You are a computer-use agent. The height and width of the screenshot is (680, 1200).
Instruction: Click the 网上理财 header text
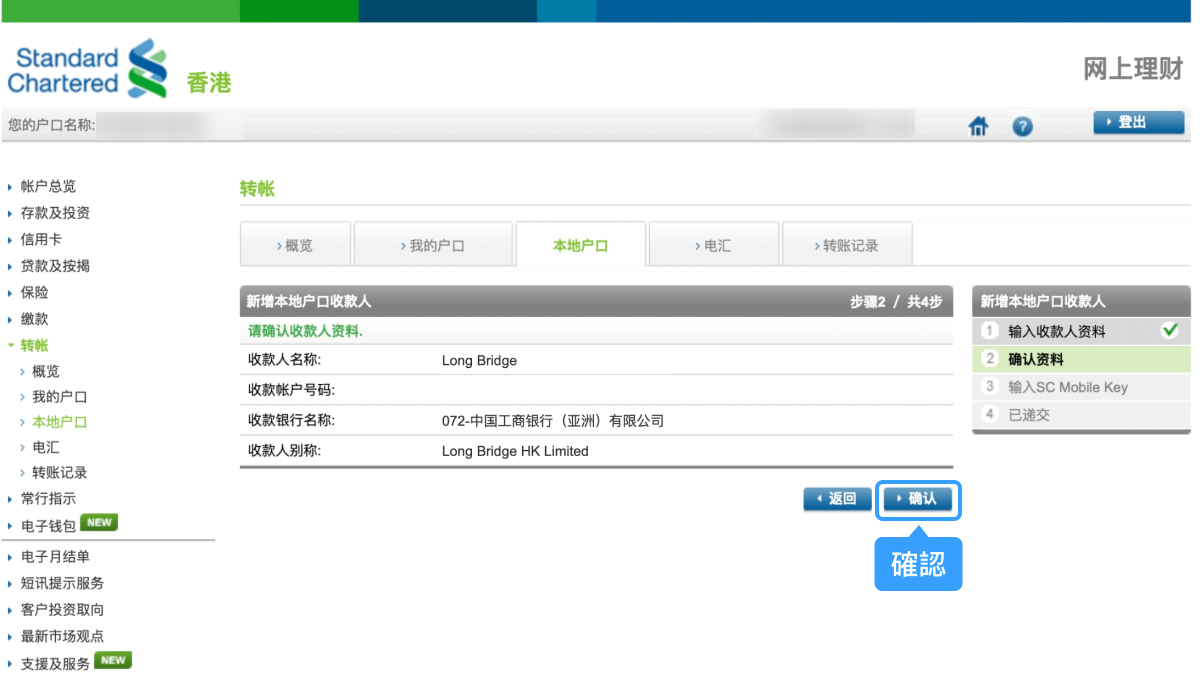(1134, 69)
